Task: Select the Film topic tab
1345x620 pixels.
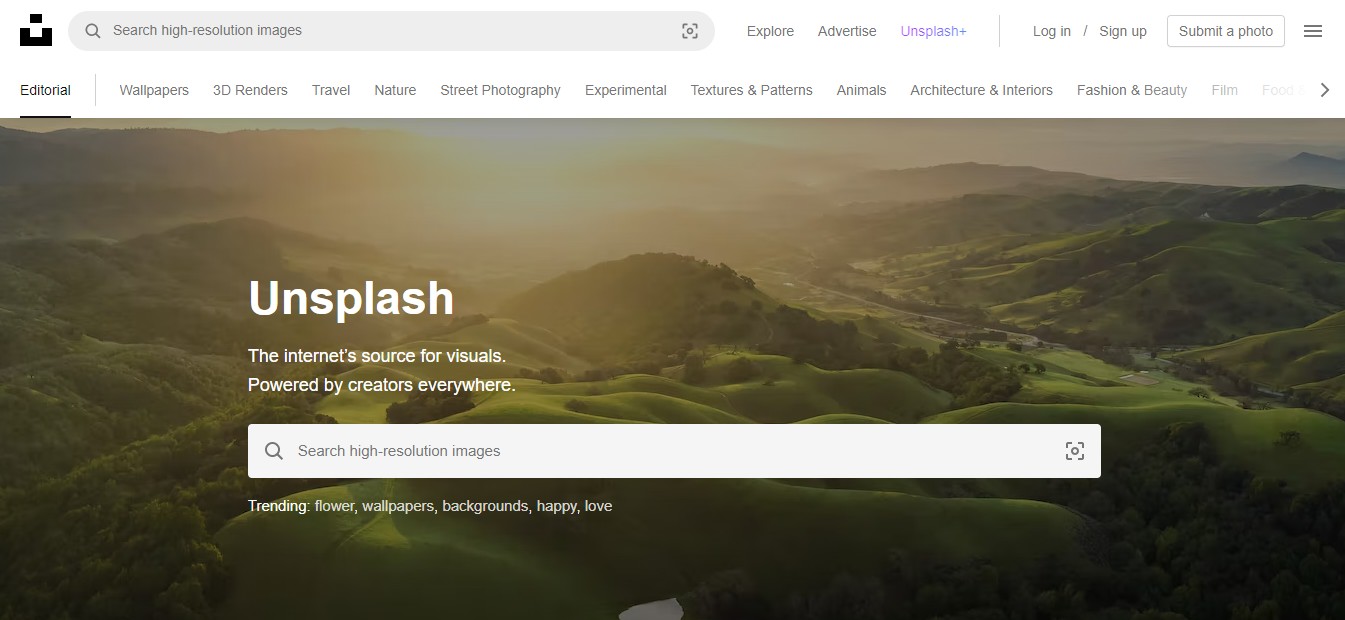Action: 1224,90
